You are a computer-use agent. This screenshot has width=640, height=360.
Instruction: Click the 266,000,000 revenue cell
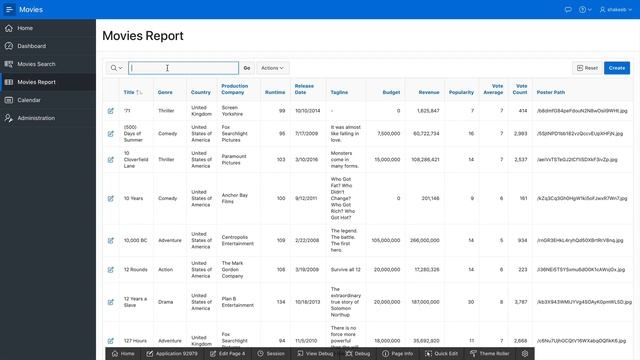[x=424, y=240]
